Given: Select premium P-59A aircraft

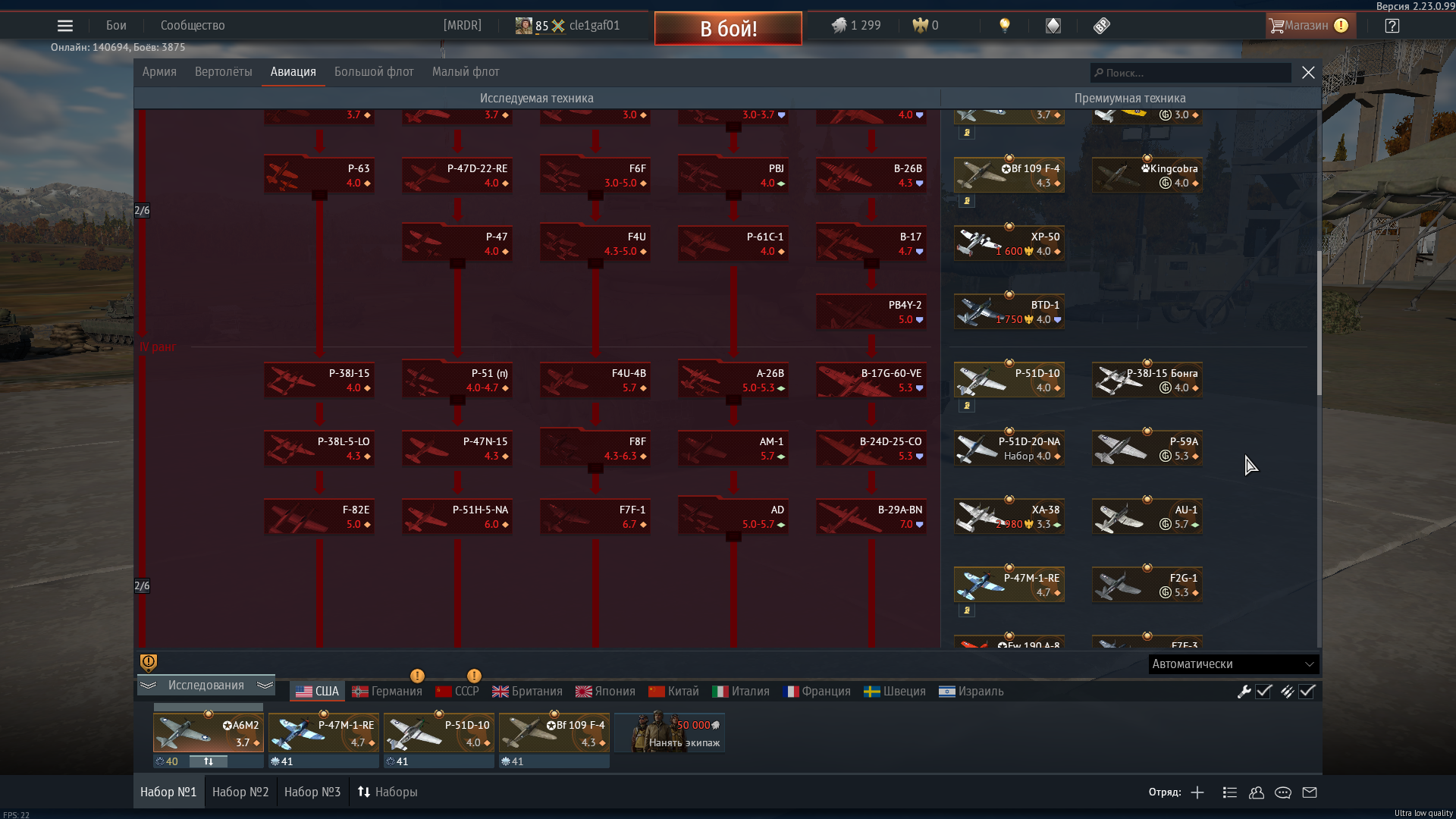Looking at the screenshot, I should click(1147, 448).
